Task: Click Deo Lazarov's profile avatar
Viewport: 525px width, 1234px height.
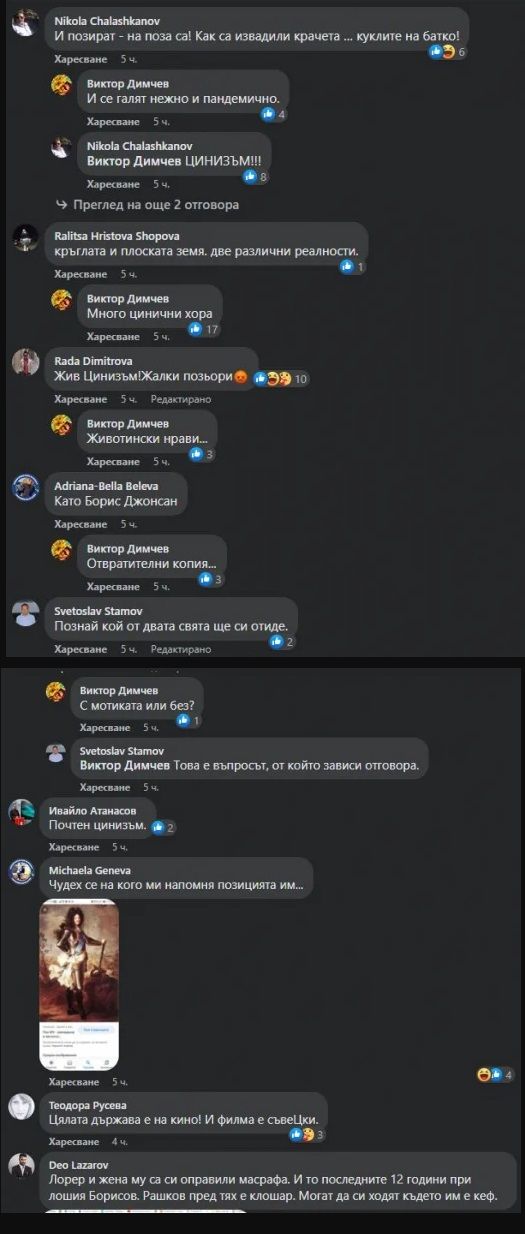Action: [22, 1166]
